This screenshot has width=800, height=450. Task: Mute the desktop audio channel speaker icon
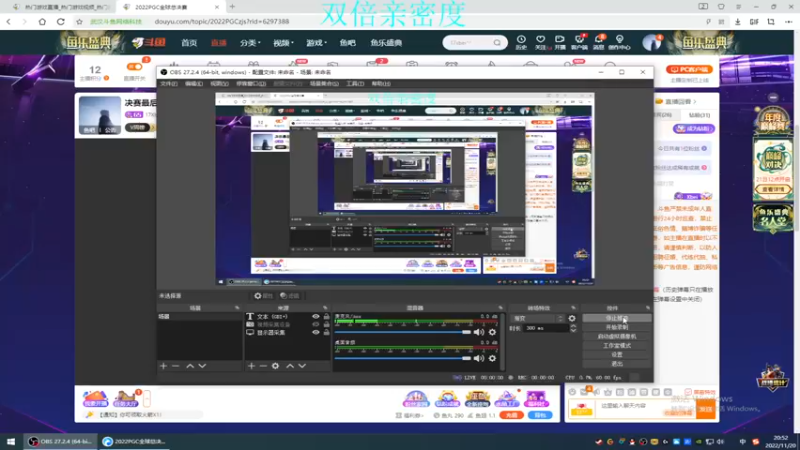pyautogui.click(x=479, y=358)
